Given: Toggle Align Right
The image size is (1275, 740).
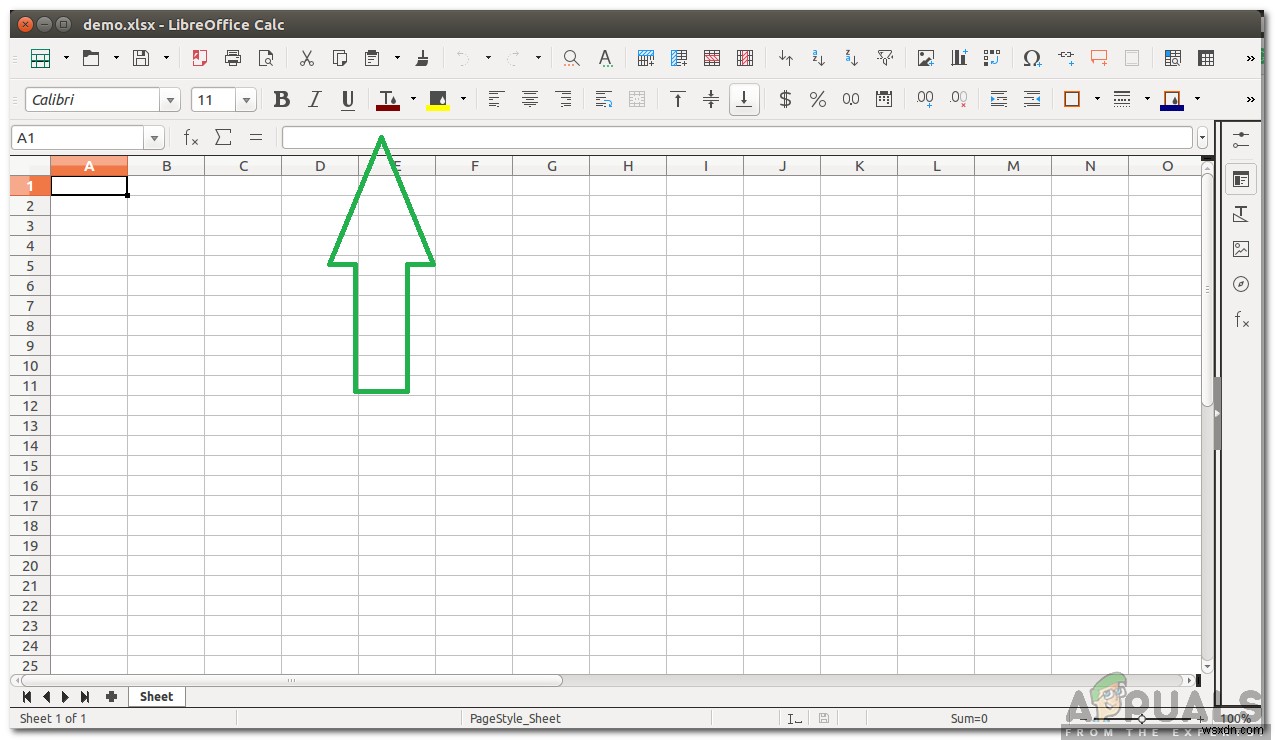Looking at the screenshot, I should coord(563,99).
